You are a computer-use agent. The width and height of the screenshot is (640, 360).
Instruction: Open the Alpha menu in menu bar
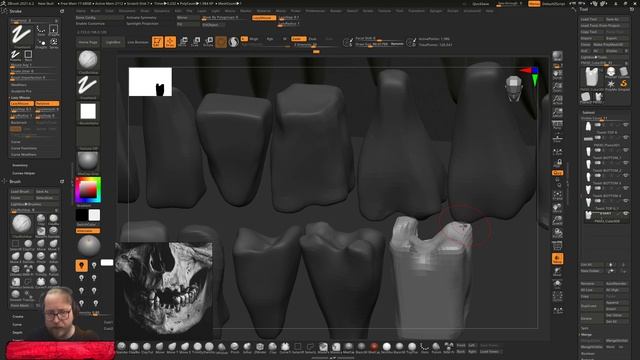tap(81, 11)
